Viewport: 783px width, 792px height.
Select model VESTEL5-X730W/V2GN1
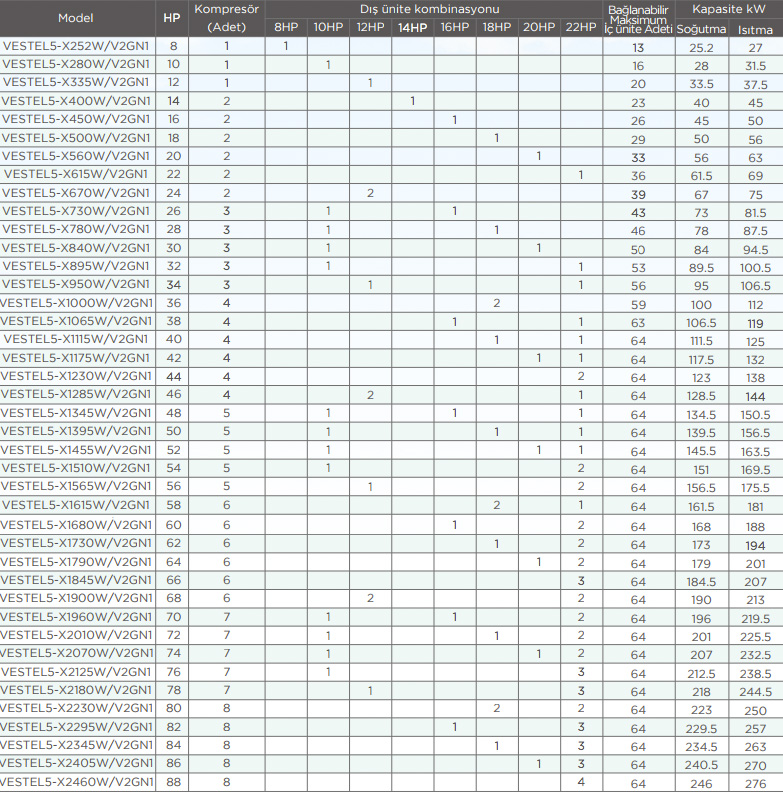point(76,211)
